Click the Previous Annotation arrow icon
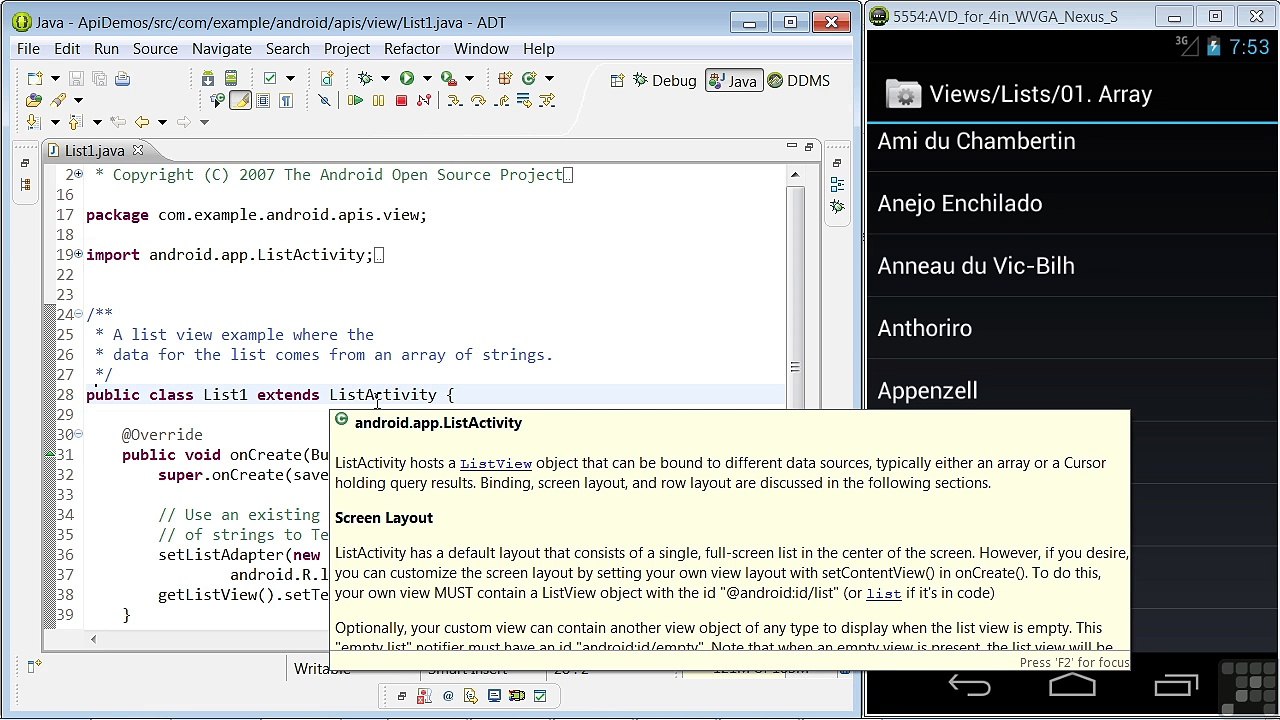Image resolution: width=1280 pixels, height=720 pixels. pyautogui.click(x=76, y=122)
